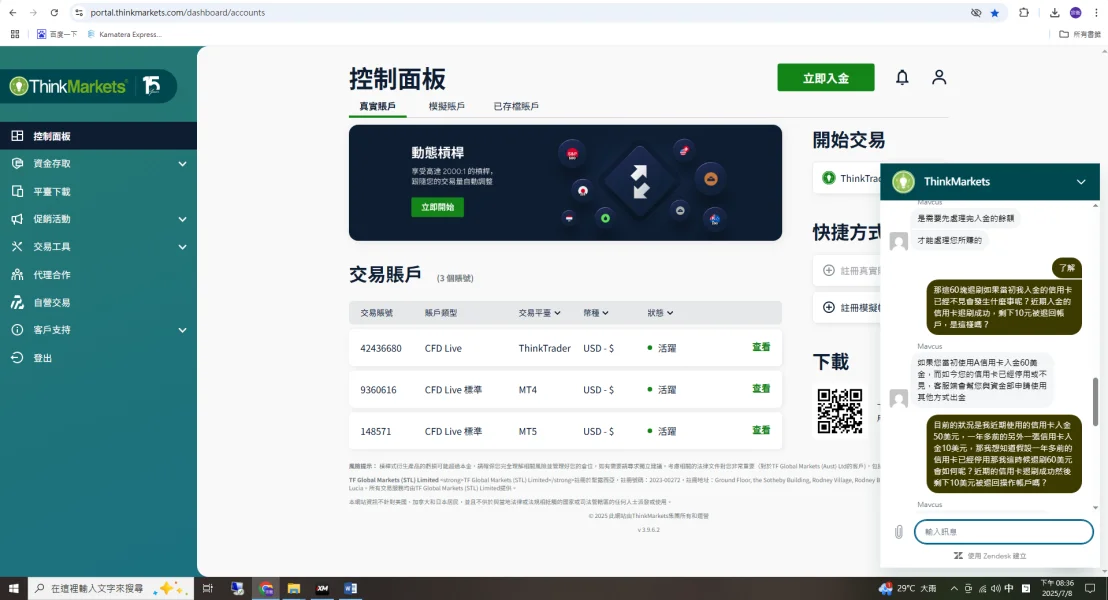Click the 代理合作 people icon
Image resolution: width=1108 pixels, height=600 pixels.
[x=17, y=274]
